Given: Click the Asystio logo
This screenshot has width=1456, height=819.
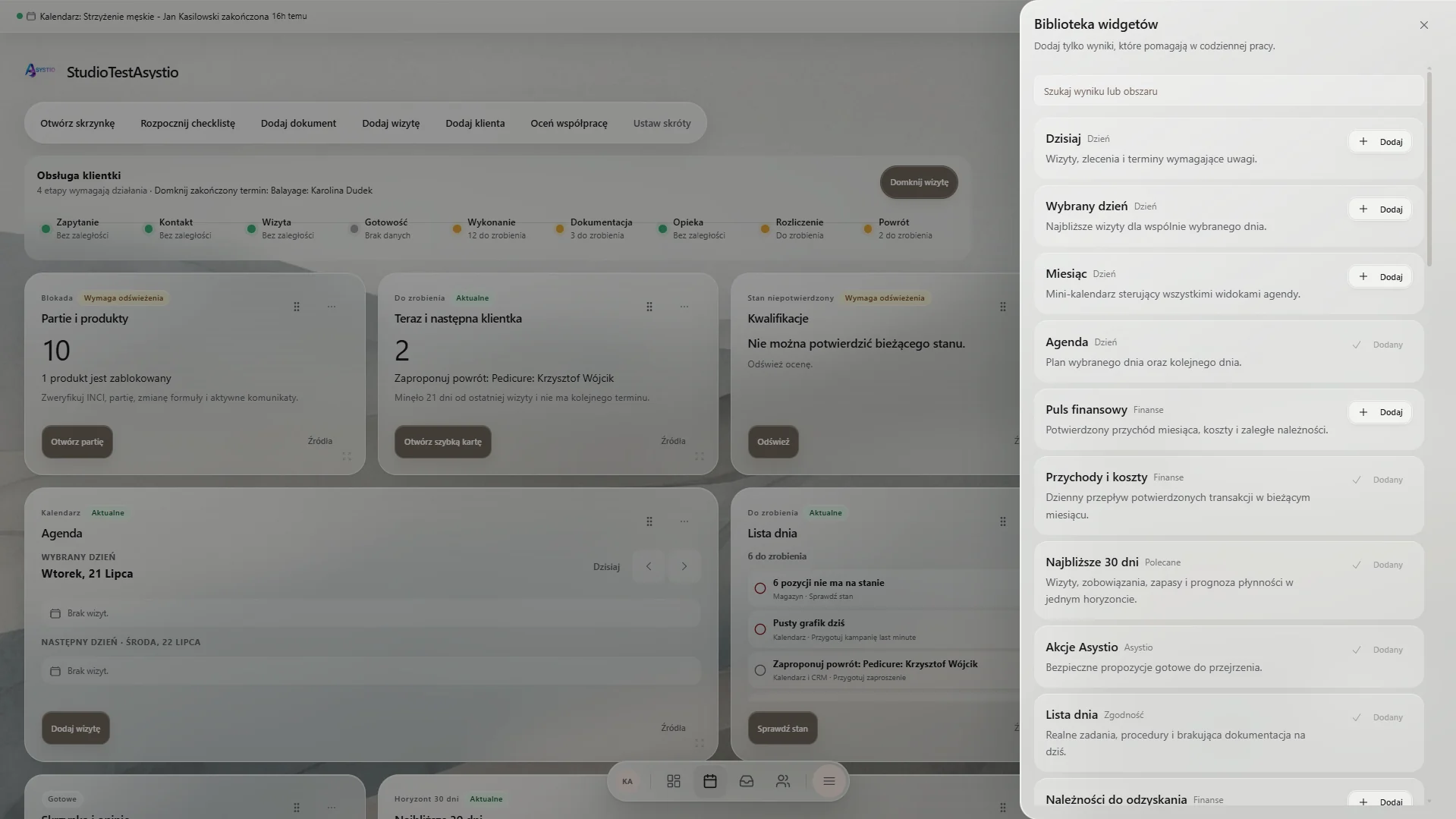Looking at the screenshot, I should click(x=39, y=71).
